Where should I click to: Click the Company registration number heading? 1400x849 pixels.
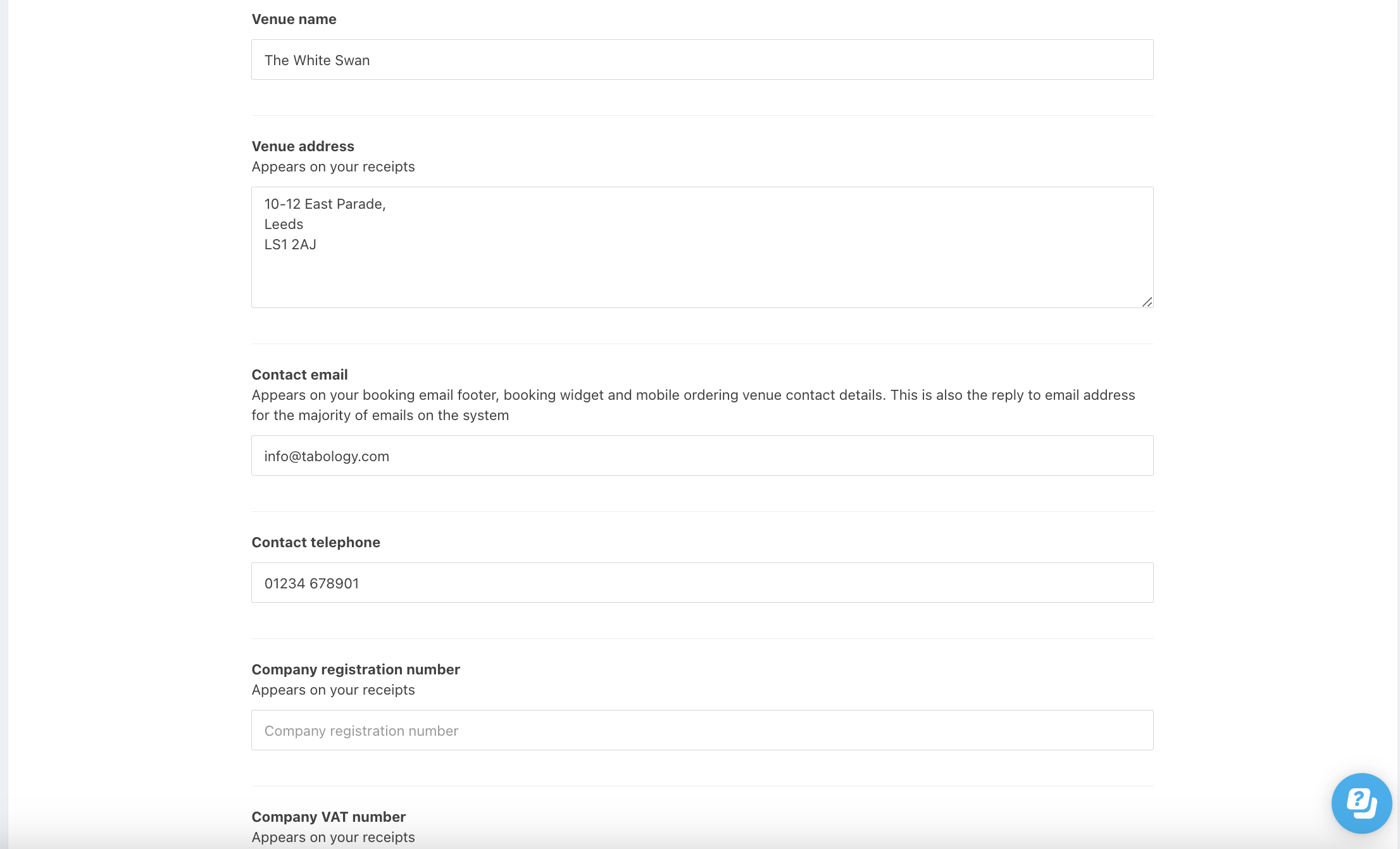[356, 669]
